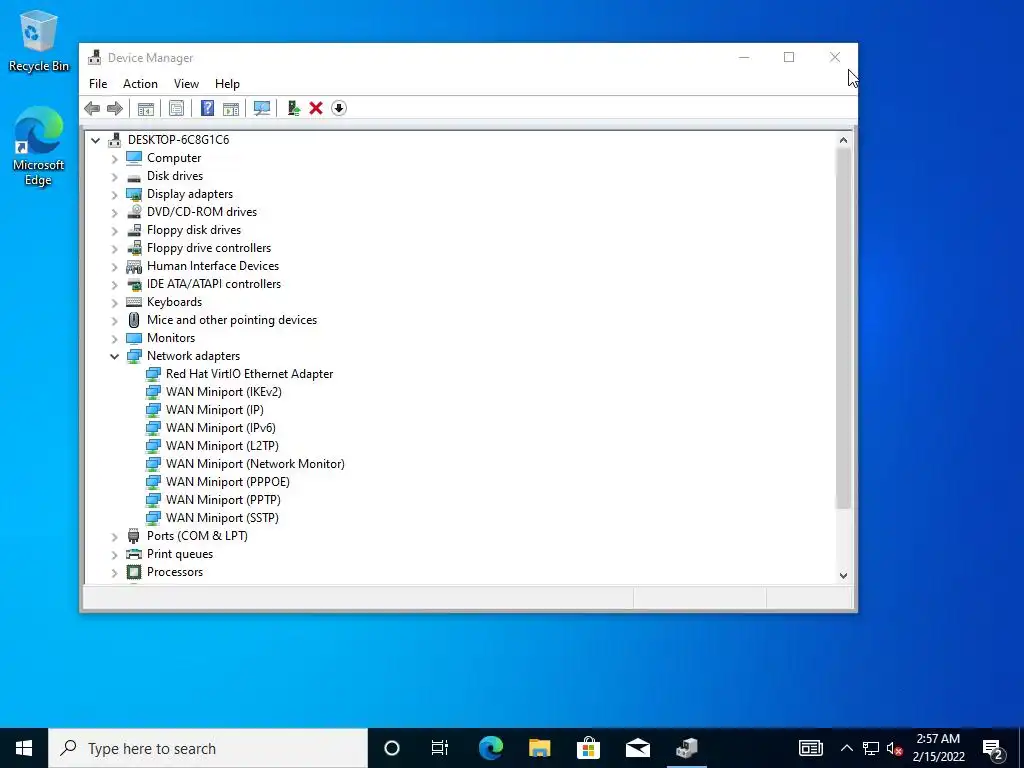Image resolution: width=1024 pixels, height=768 pixels.
Task: Show hidden tray icons chevron
Action: click(846, 748)
